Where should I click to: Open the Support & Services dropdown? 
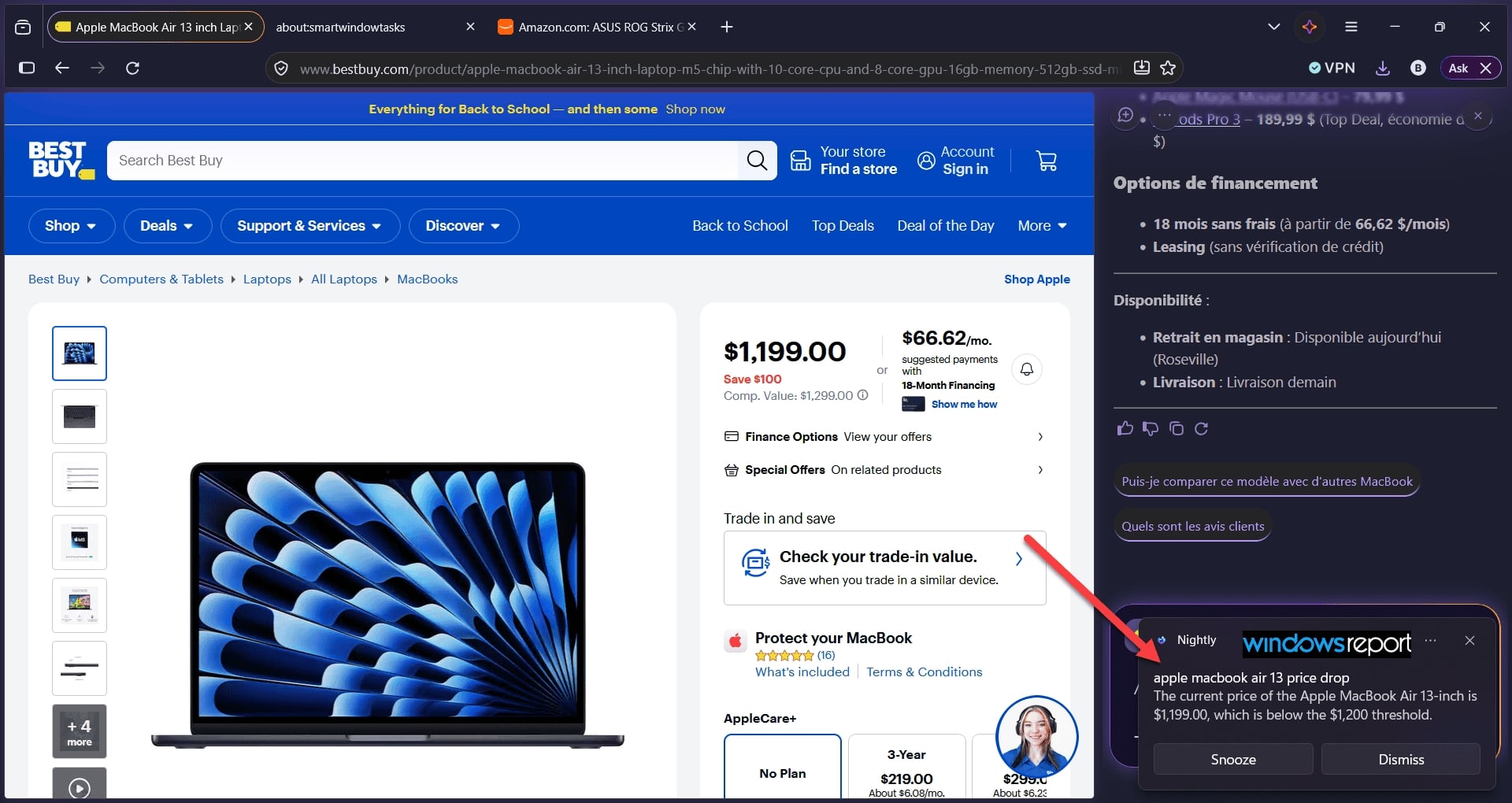[310, 226]
